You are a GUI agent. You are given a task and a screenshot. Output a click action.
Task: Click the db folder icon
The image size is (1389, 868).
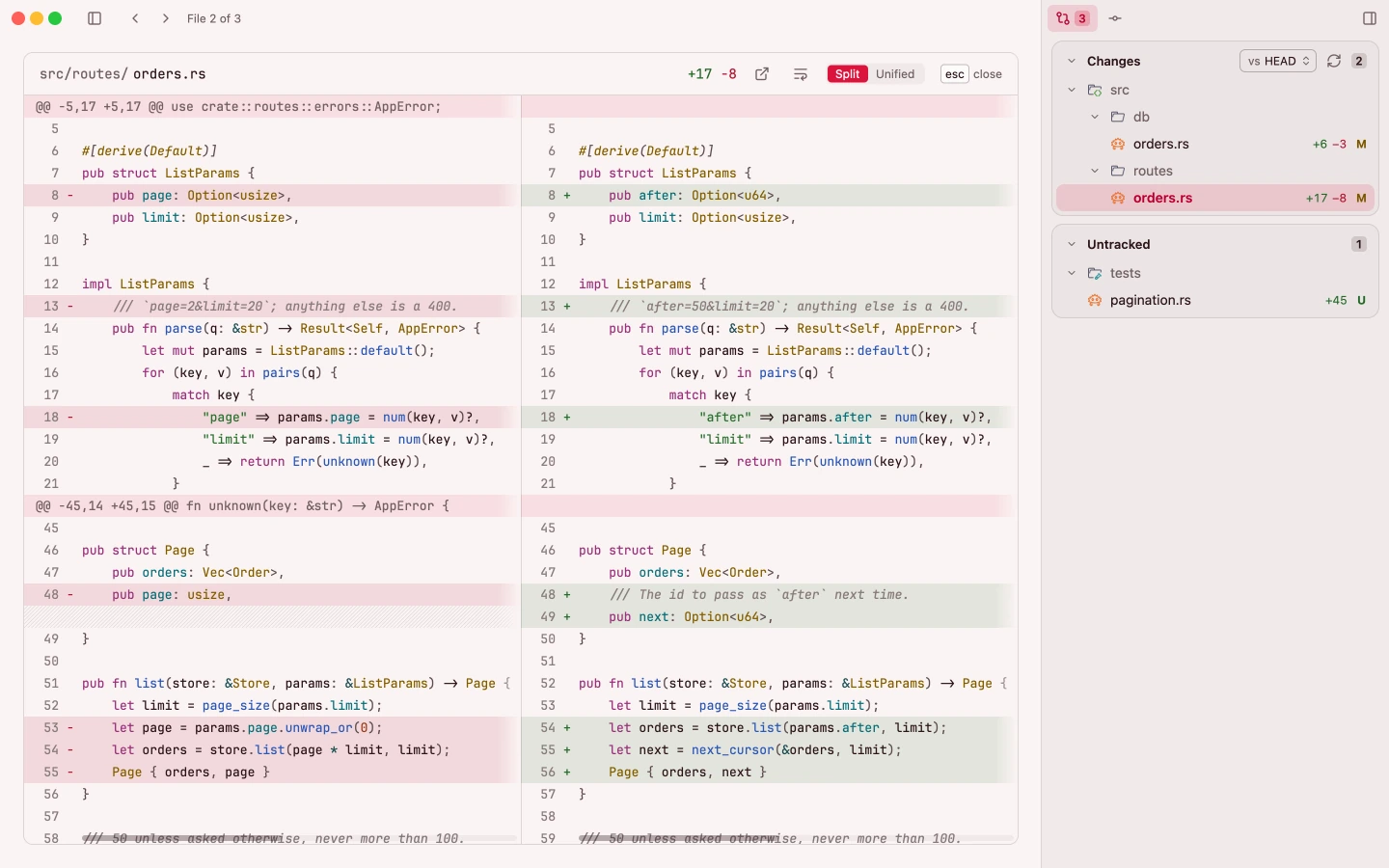[1118, 117]
